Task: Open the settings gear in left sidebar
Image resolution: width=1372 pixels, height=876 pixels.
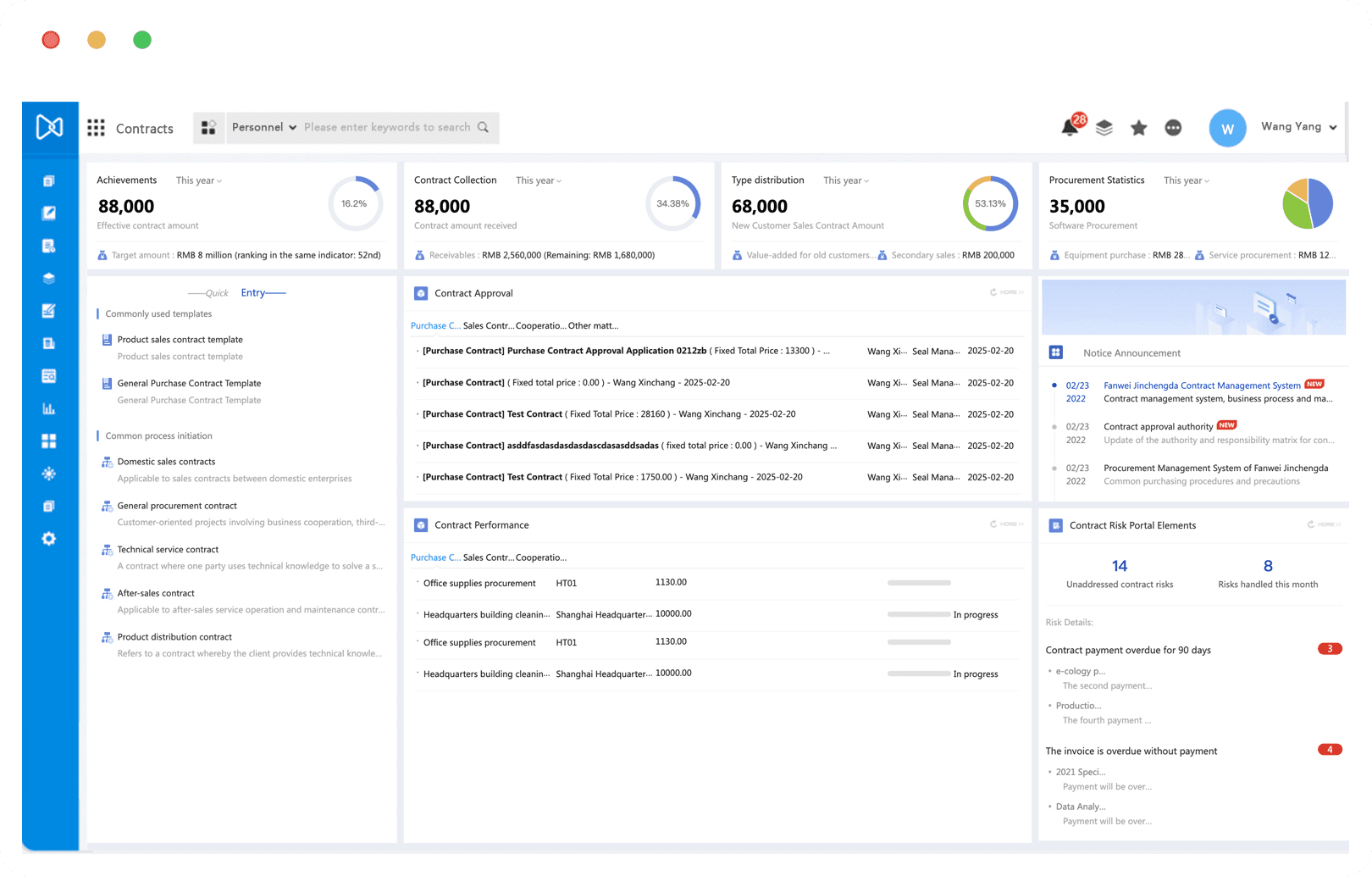Action: (49, 539)
